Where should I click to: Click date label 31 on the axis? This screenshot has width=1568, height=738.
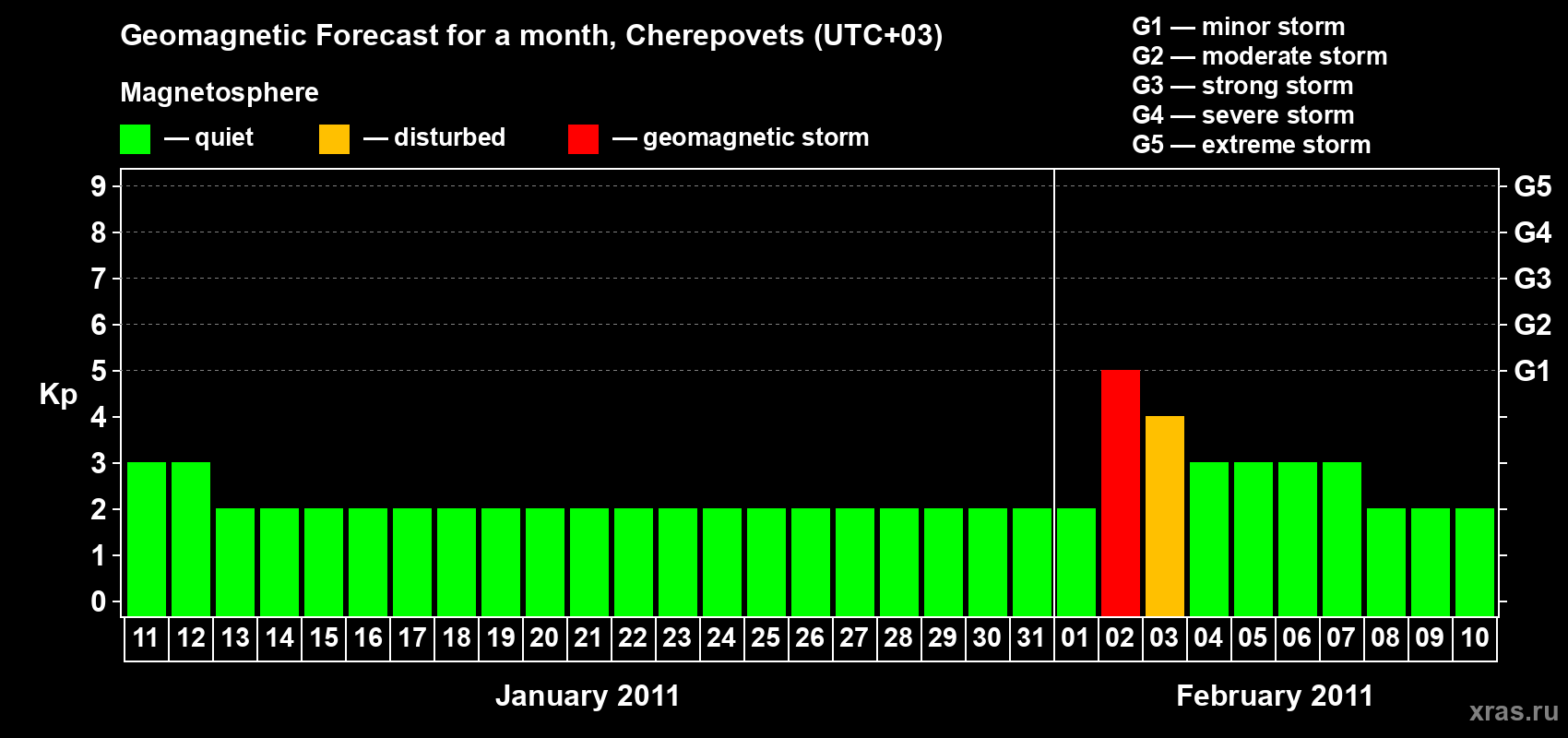tap(1031, 637)
